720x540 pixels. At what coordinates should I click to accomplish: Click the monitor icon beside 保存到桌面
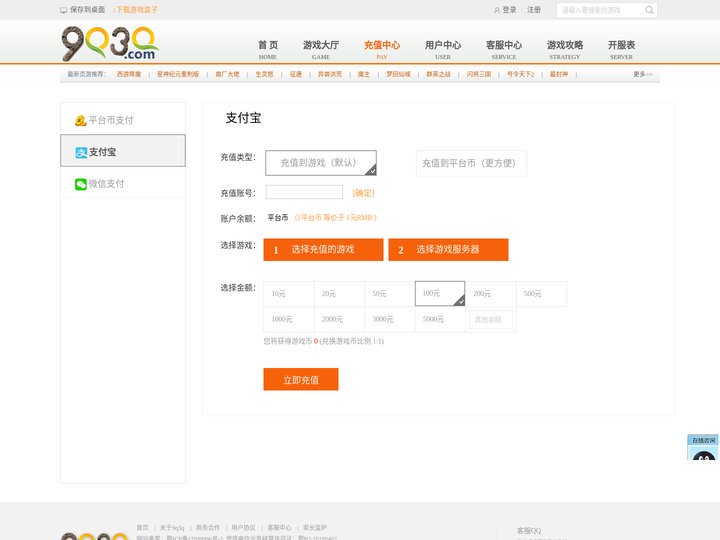(x=63, y=10)
